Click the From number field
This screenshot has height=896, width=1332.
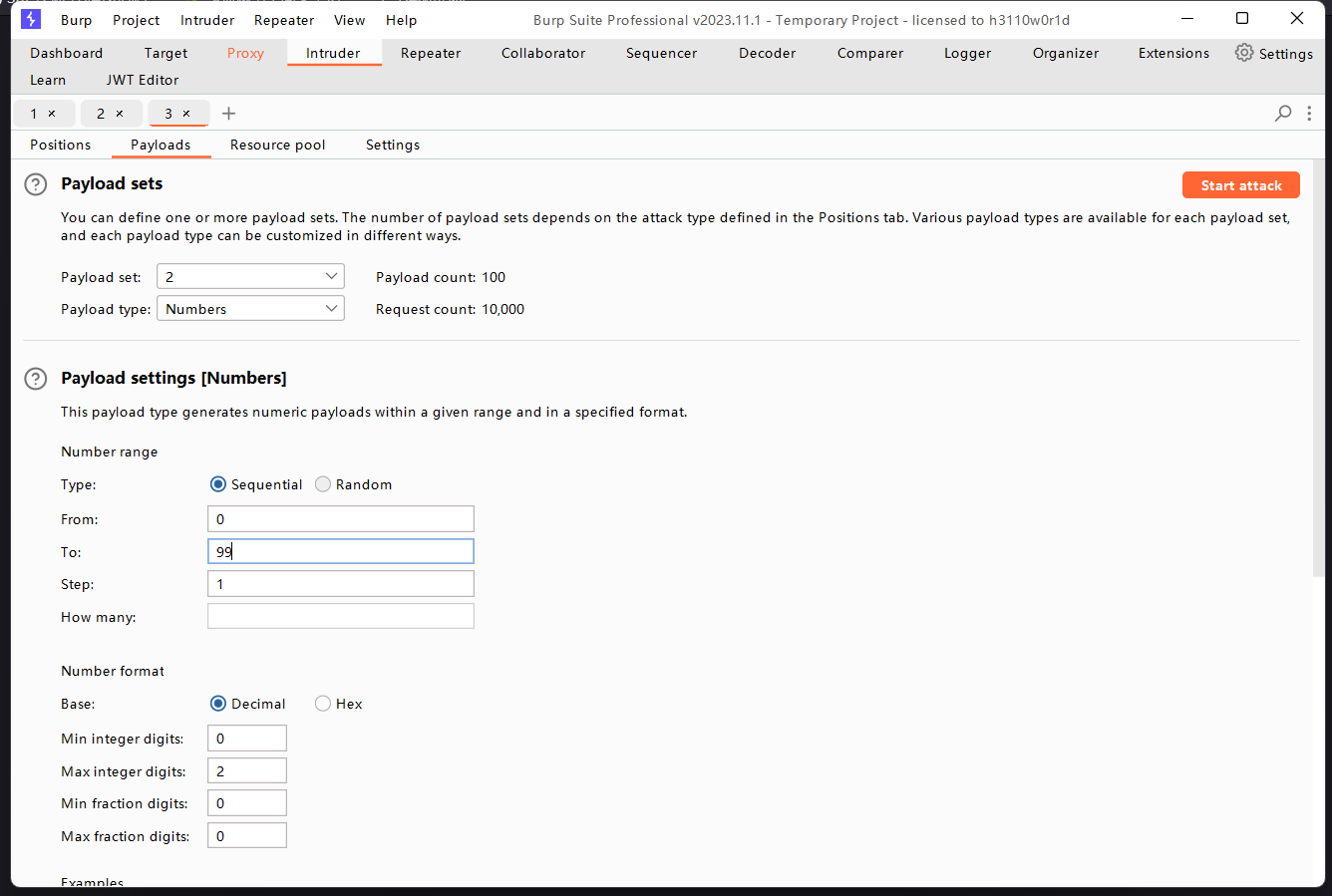[x=341, y=518]
